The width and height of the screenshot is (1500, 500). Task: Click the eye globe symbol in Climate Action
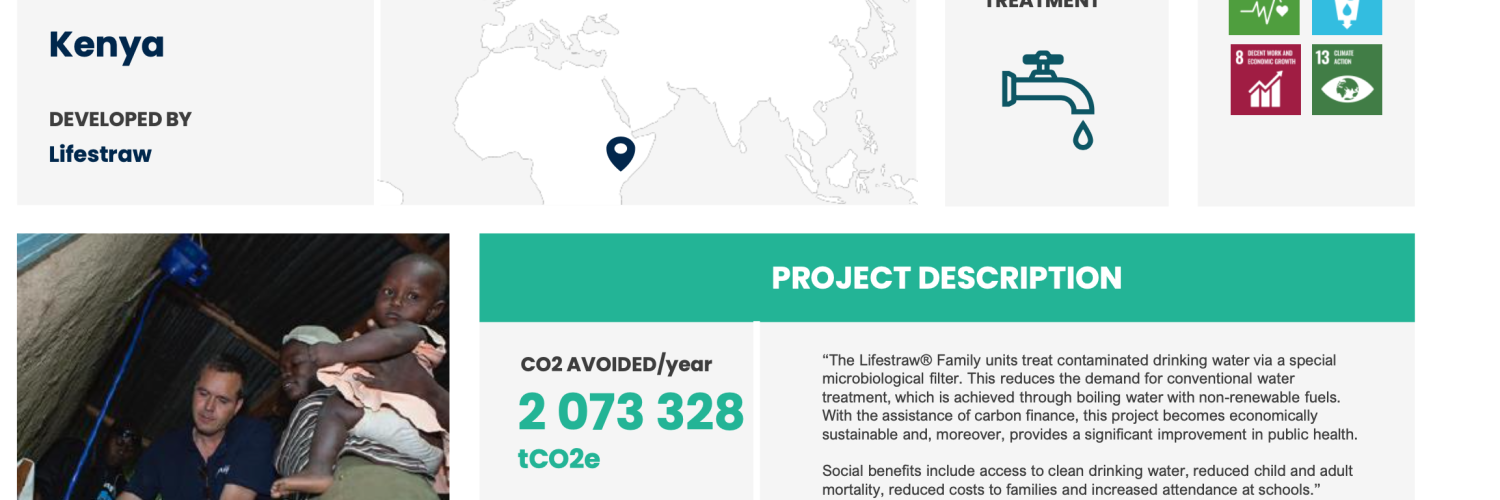coord(1347,90)
